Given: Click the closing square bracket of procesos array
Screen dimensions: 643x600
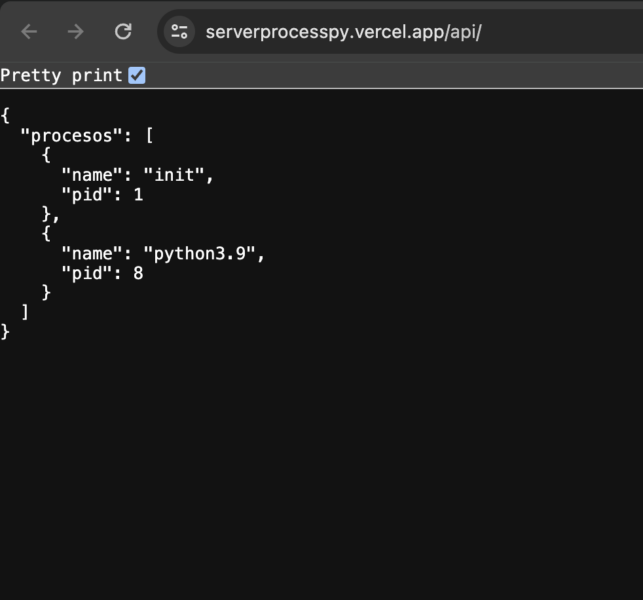Looking at the screenshot, I should pos(25,313).
